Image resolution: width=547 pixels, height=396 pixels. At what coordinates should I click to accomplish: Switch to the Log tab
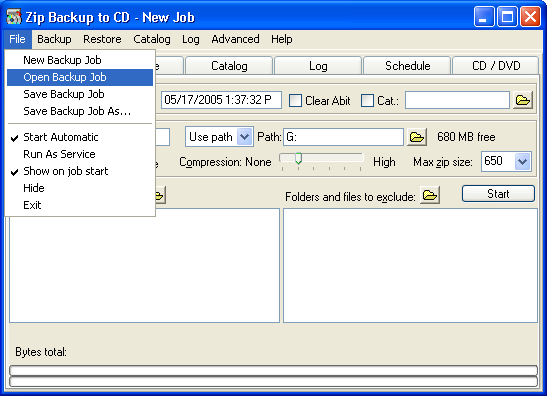[318, 66]
